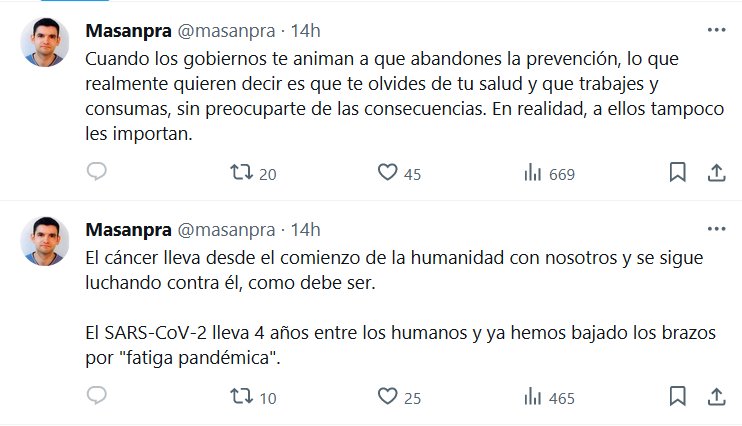Open the 14h timestamp of first tweet
Image resolution: width=742 pixels, height=426 pixels.
(x=304, y=30)
